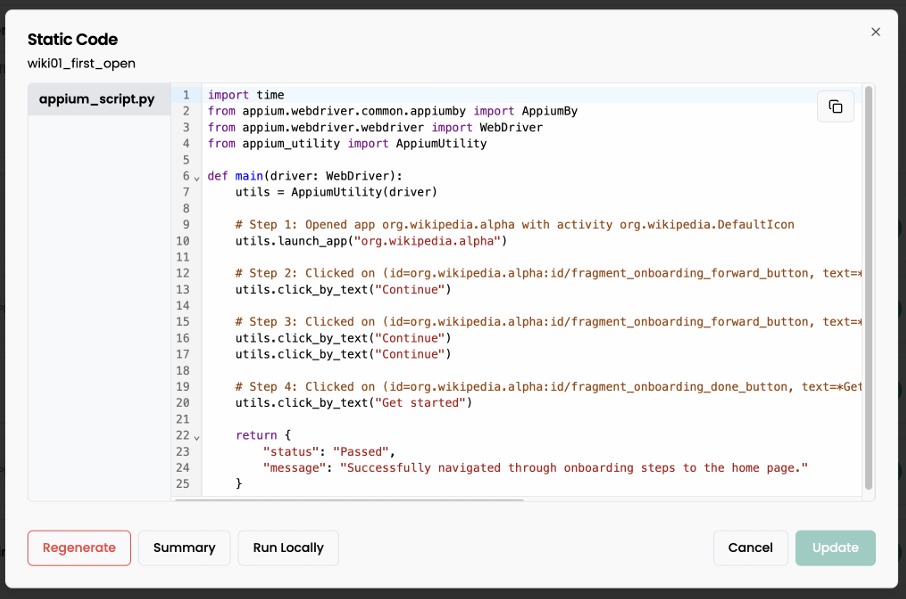Click the copy code icon

coord(836,106)
